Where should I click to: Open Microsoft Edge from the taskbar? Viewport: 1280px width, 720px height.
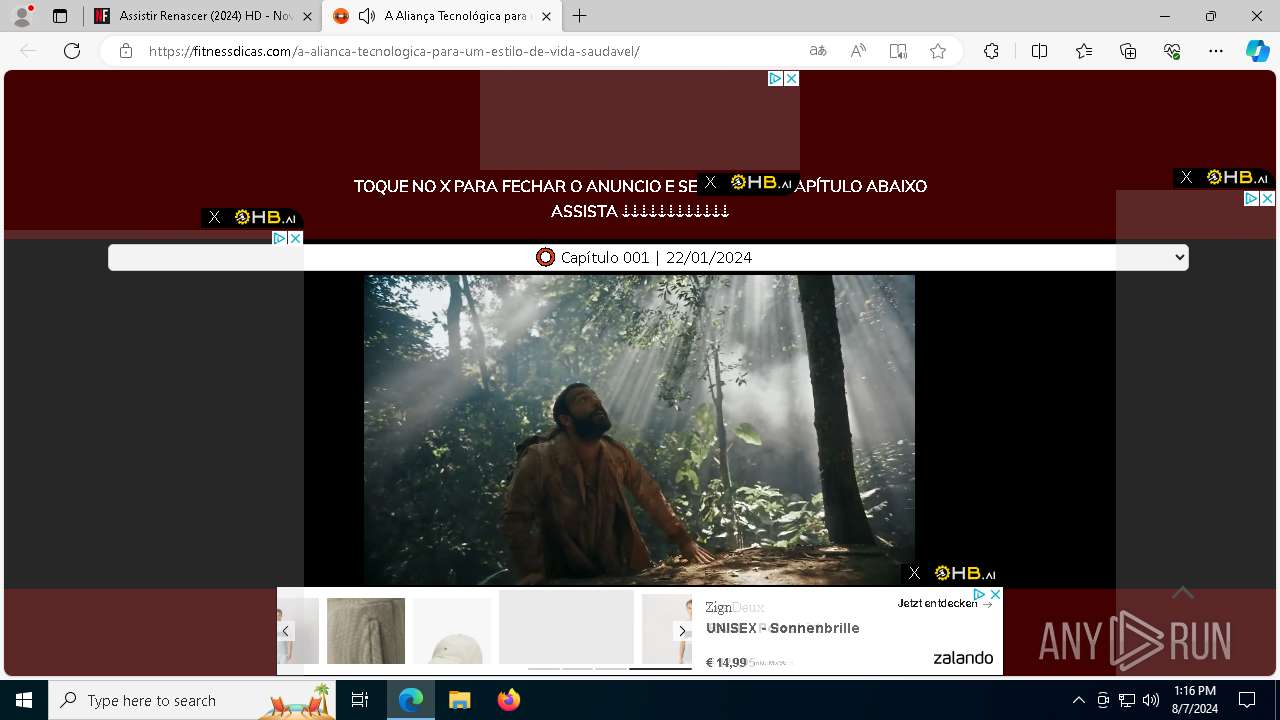(x=411, y=700)
